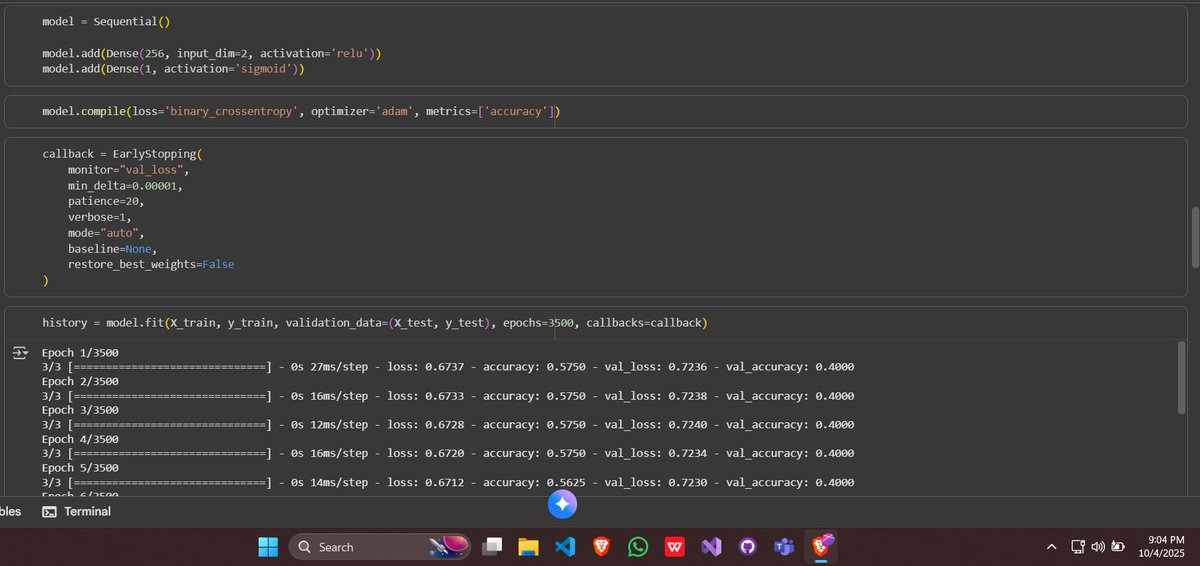Open Task View from the taskbar
Image resolution: width=1200 pixels, height=566 pixels.
(491, 547)
